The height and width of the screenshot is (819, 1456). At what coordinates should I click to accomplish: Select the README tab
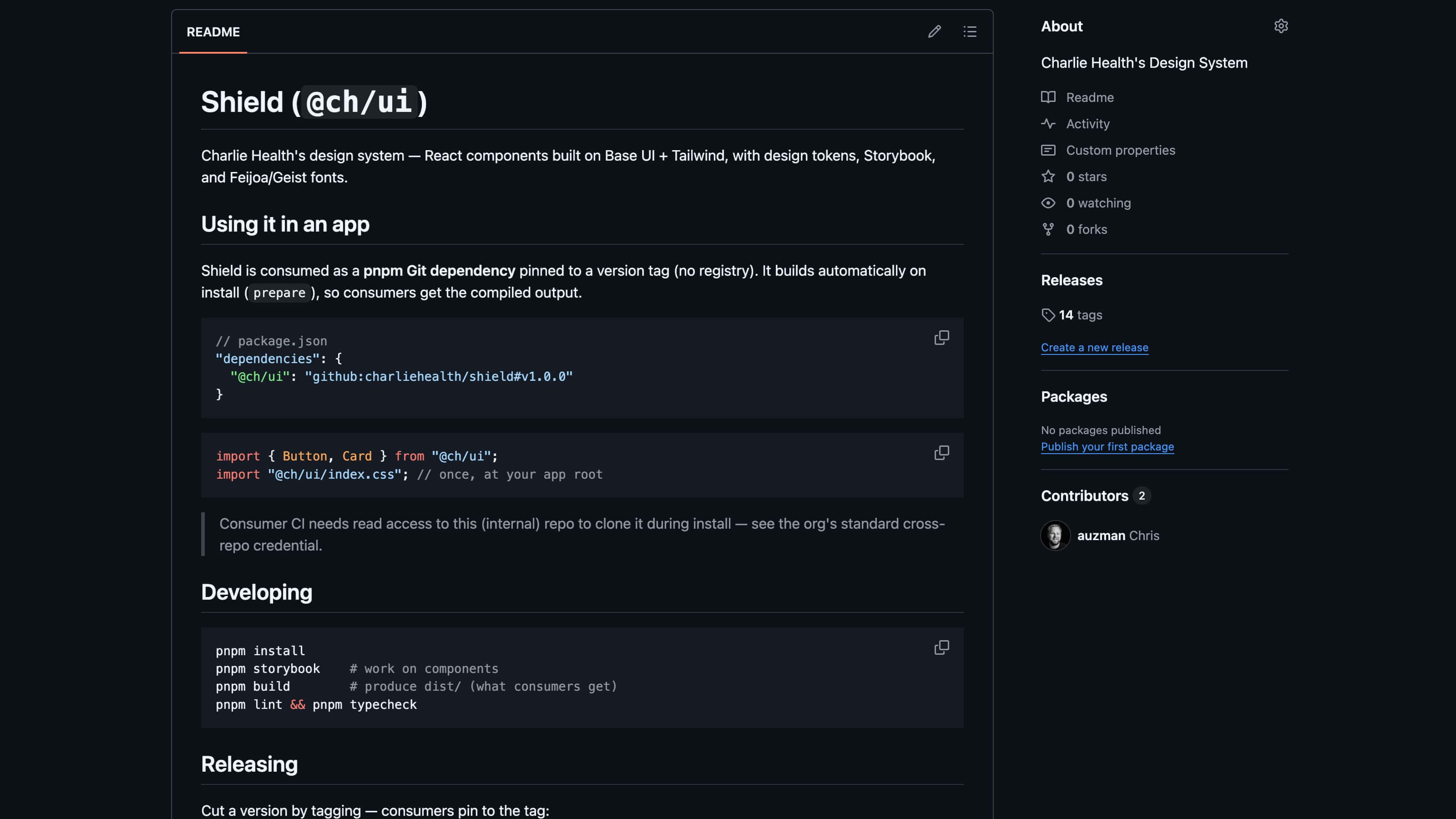pyautogui.click(x=213, y=32)
